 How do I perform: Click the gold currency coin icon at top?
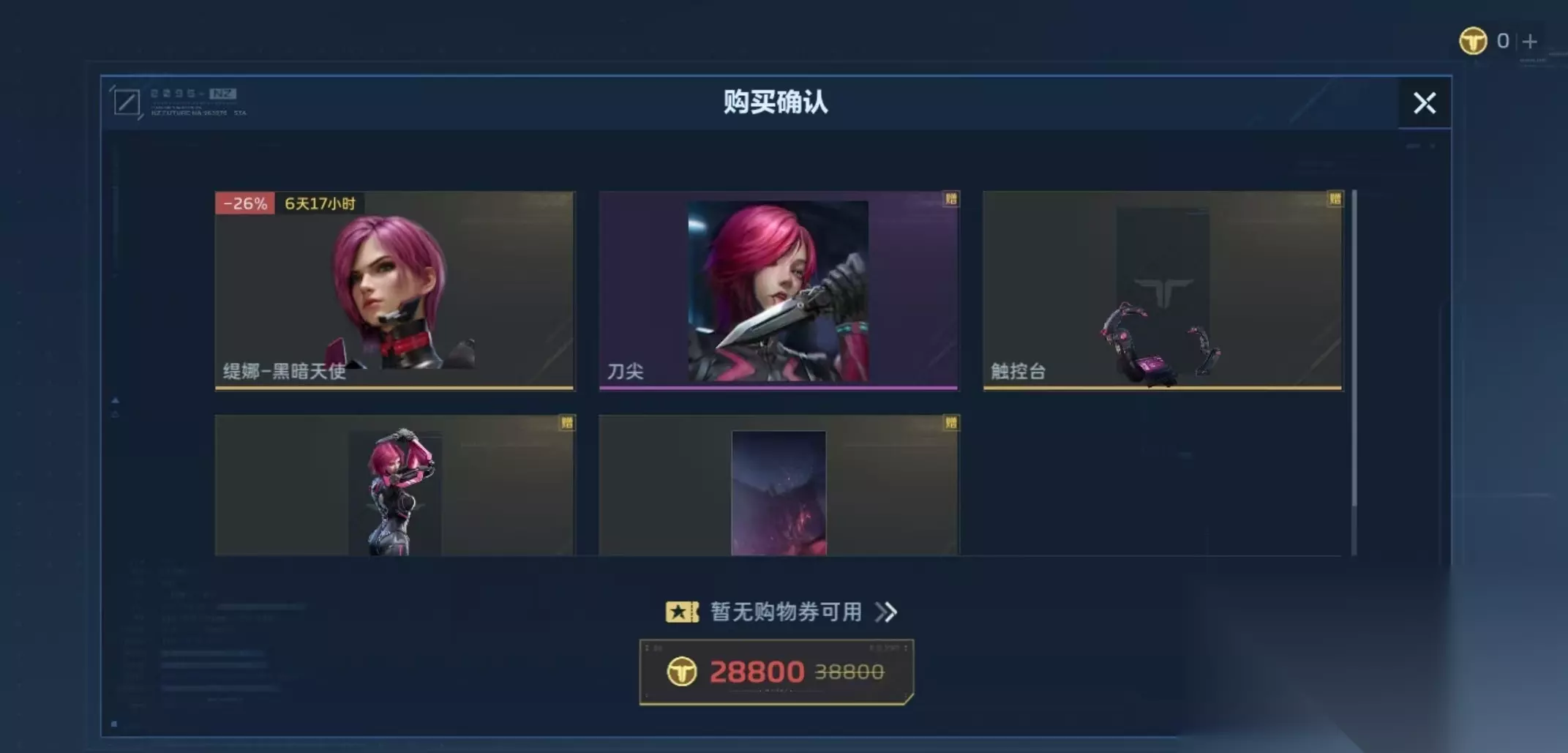(1473, 41)
